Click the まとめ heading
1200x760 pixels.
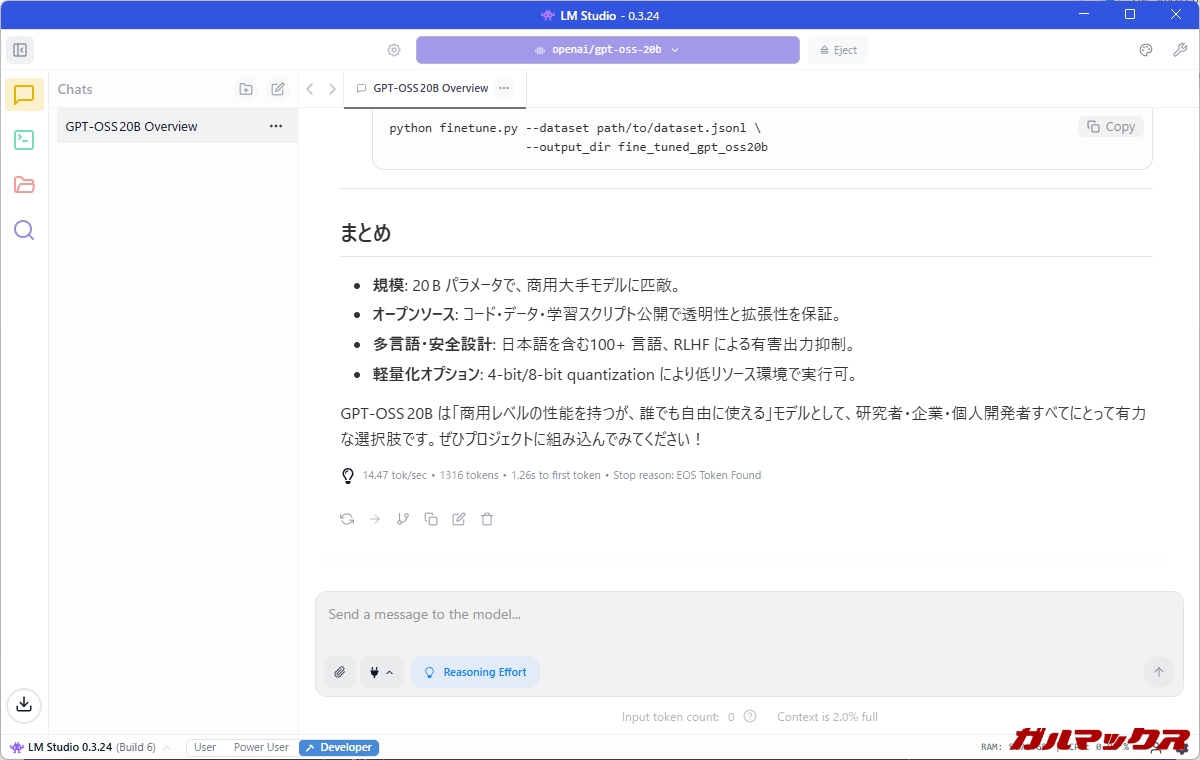coord(365,233)
